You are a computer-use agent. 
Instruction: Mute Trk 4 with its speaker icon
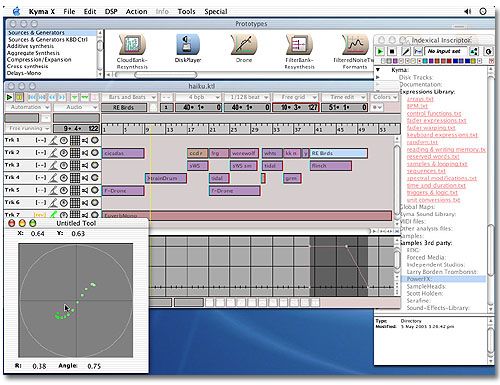[x=85, y=178]
